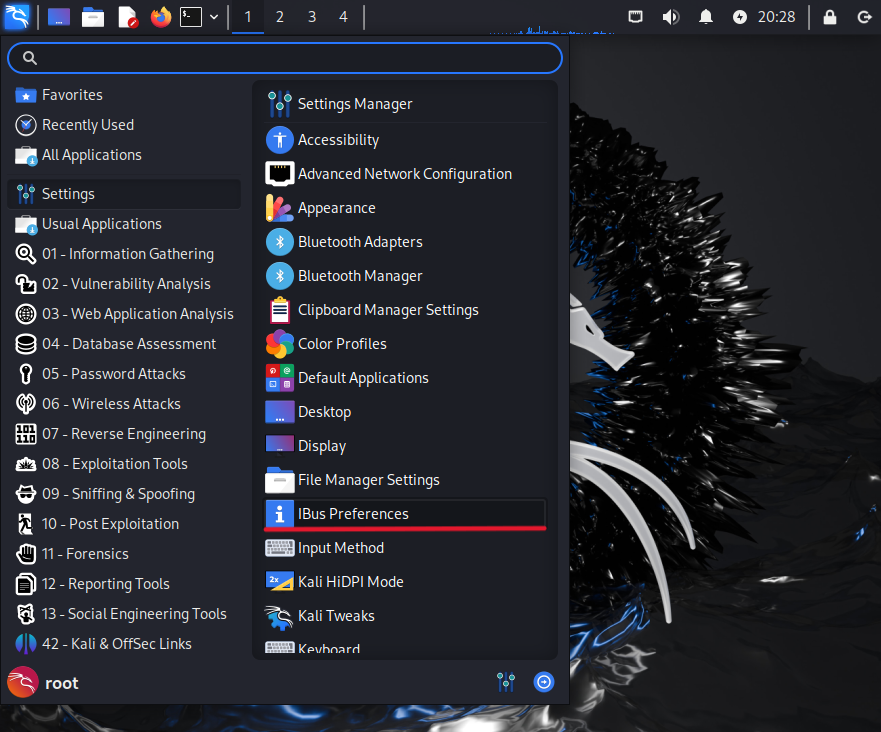Click the Show Desktop panel icon

59,17
